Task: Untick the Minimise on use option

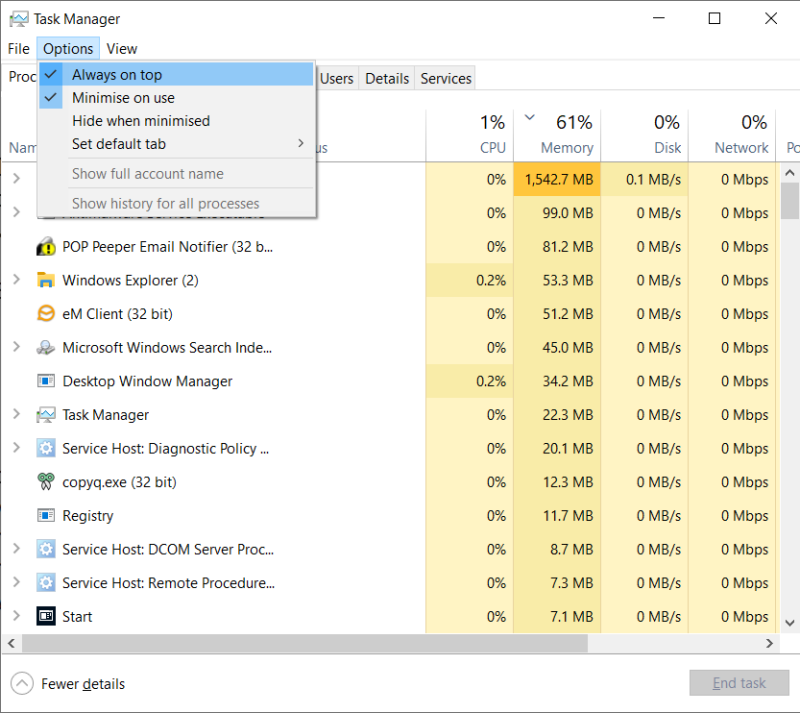Action: 177,97
